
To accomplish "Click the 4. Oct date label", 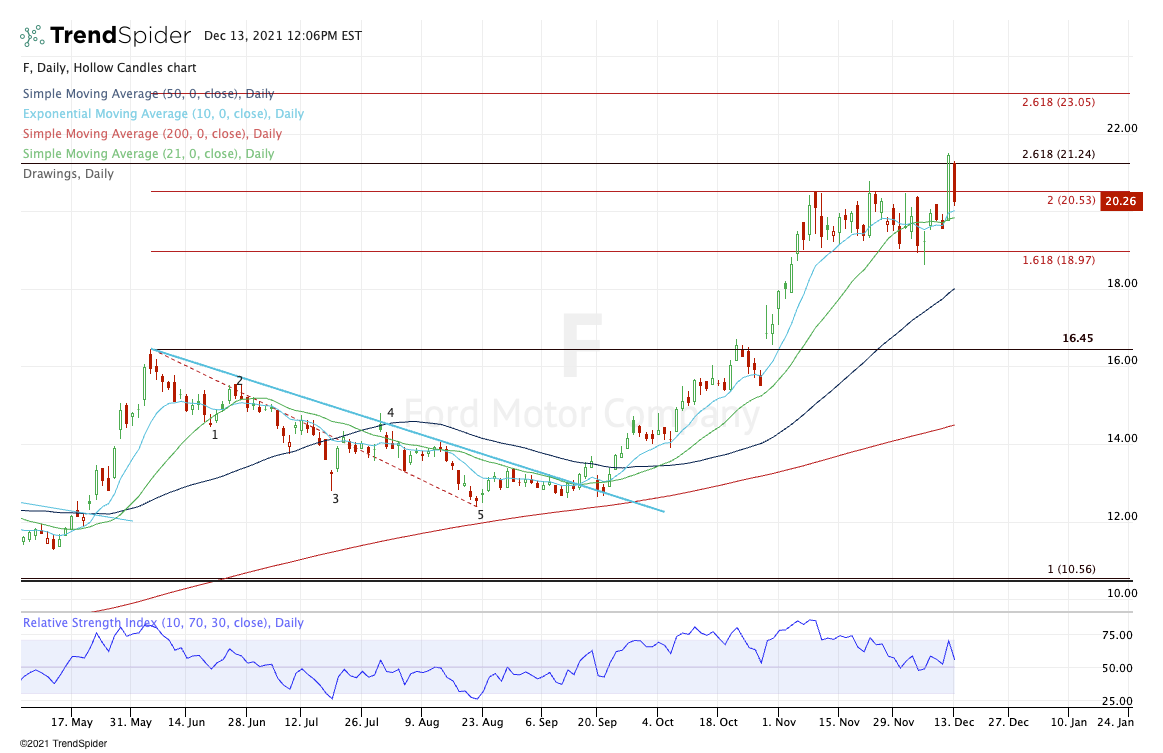I will tap(658, 723).
